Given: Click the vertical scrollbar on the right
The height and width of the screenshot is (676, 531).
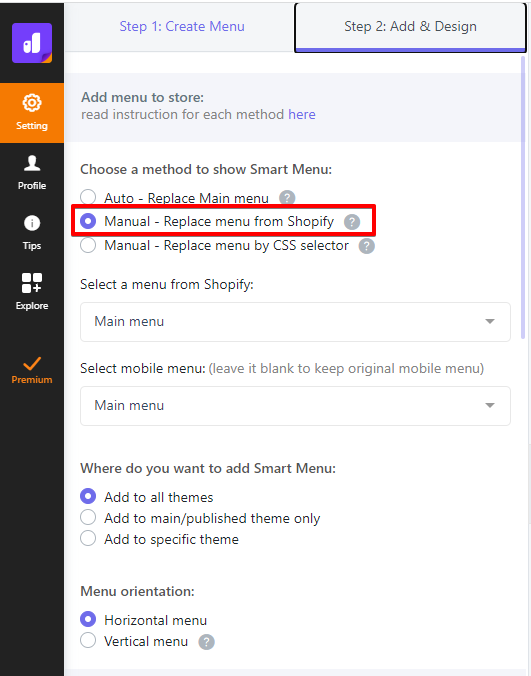Looking at the screenshot, I should pyautogui.click(x=523, y=198).
